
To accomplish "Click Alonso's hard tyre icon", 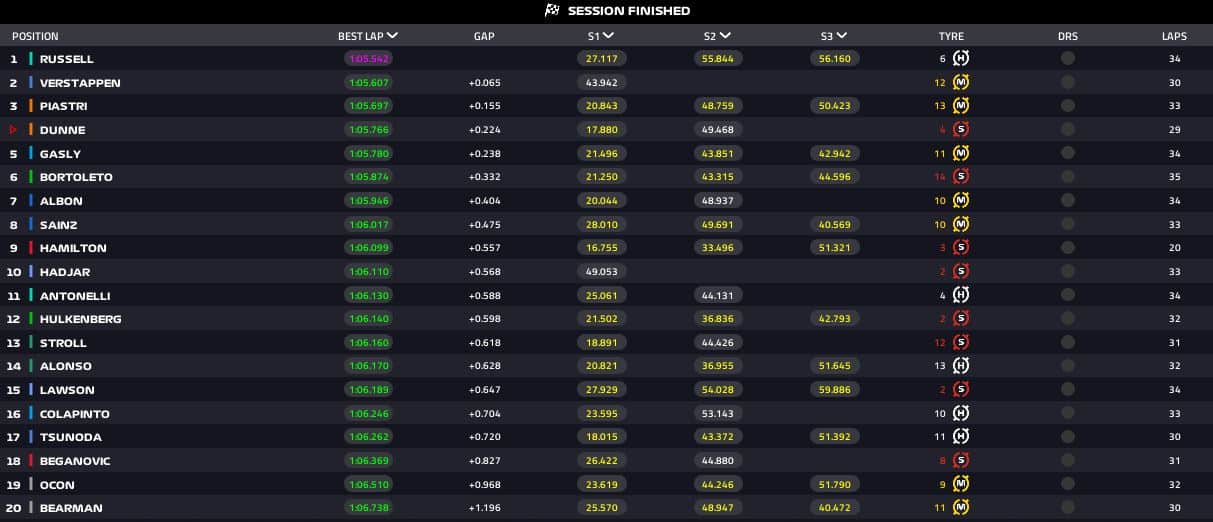I will [x=961, y=367].
